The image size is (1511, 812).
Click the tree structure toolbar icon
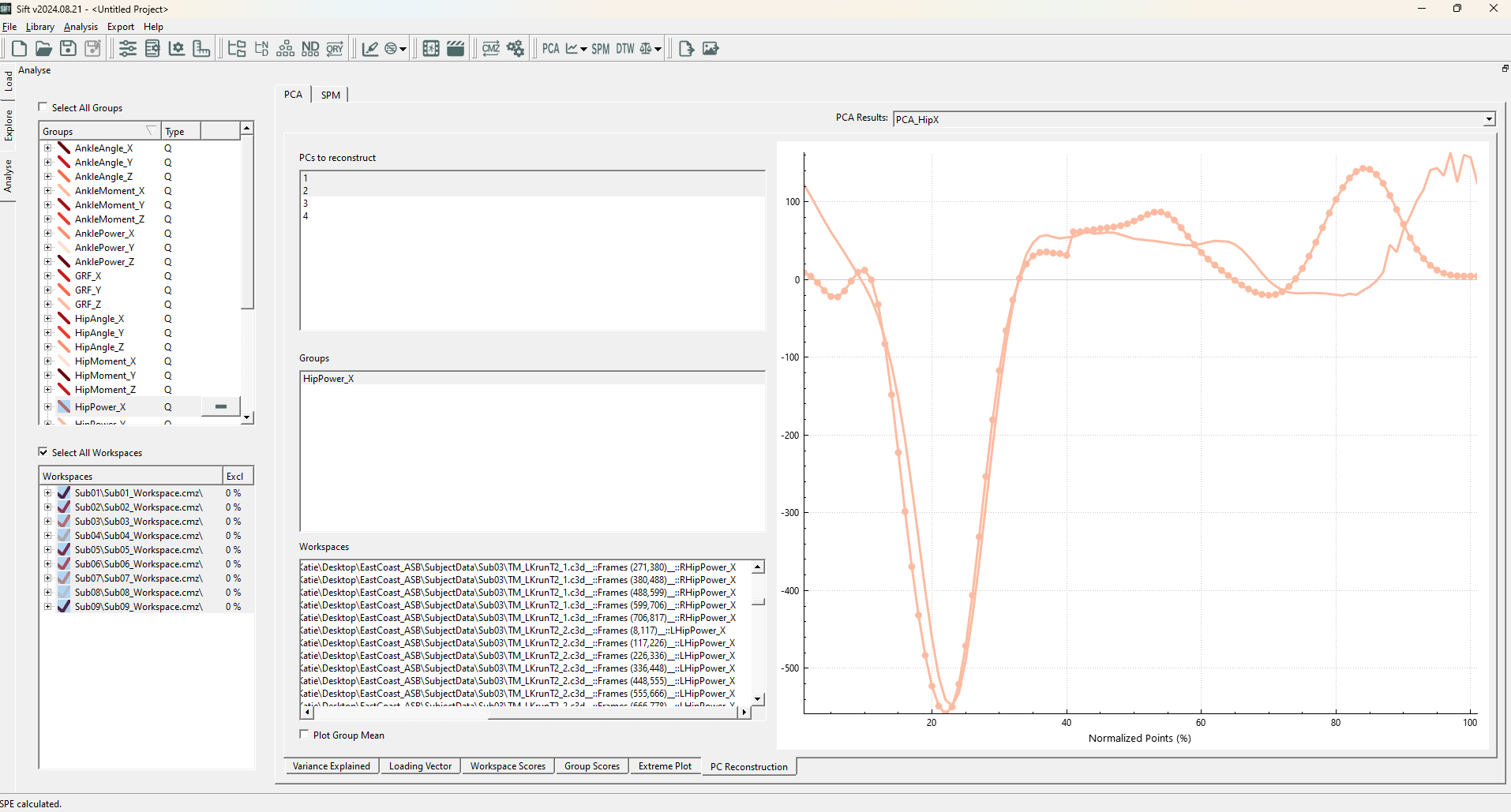click(x=237, y=48)
